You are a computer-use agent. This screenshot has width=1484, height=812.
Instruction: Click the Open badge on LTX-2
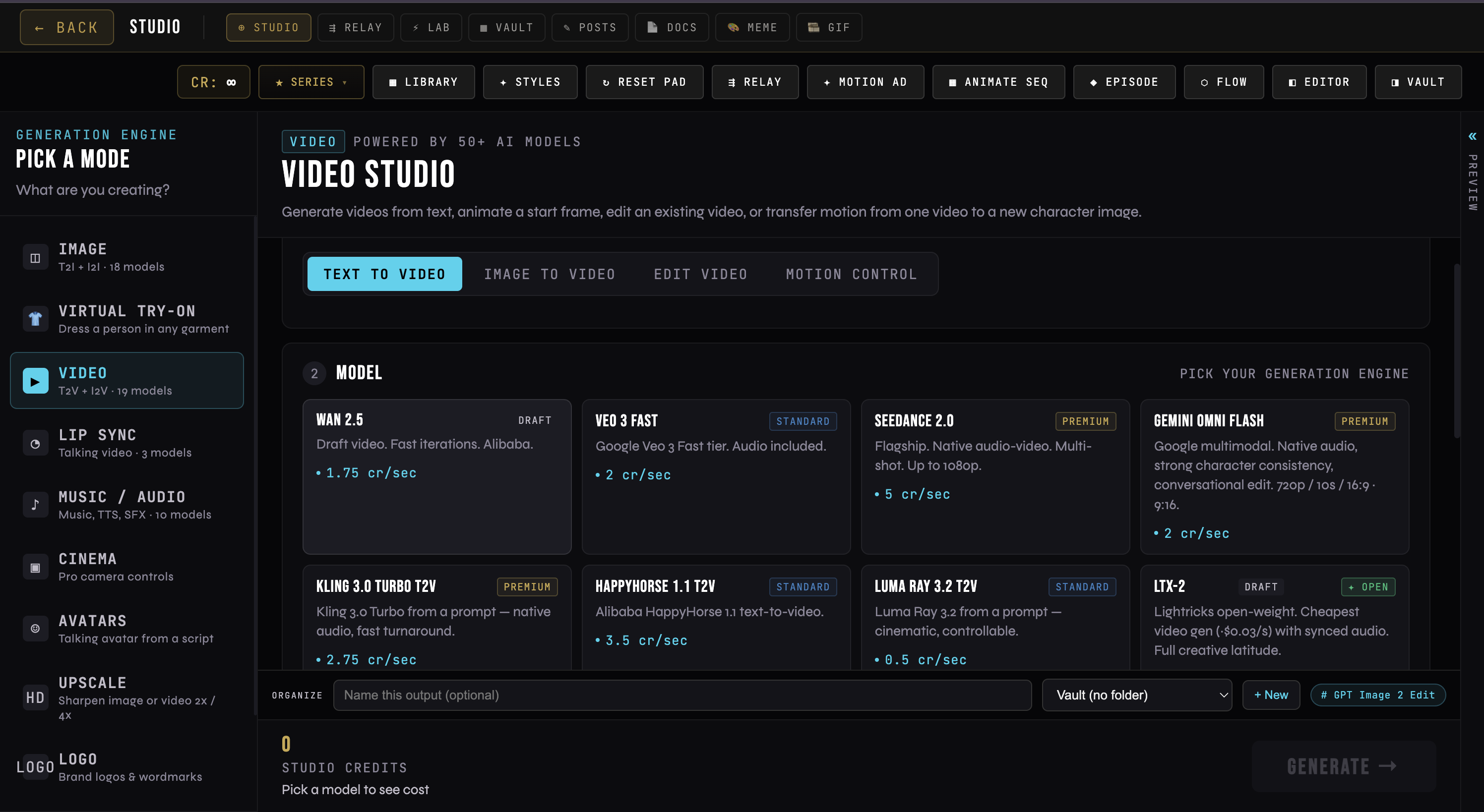tap(1368, 586)
